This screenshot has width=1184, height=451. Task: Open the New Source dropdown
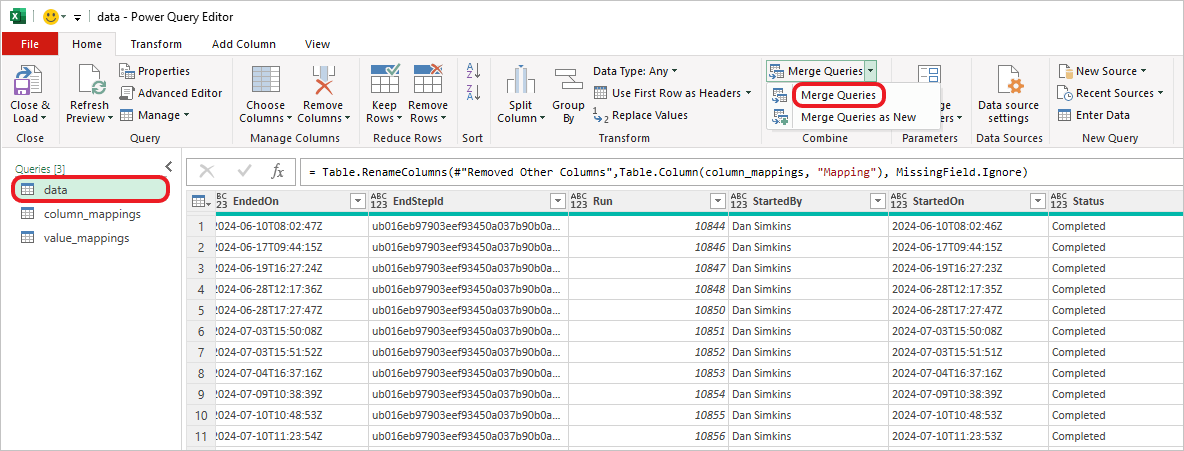(x=1102, y=71)
